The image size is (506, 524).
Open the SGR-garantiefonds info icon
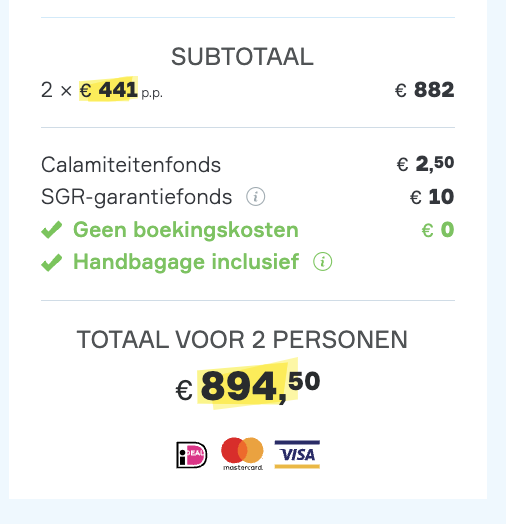click(256, 196)
